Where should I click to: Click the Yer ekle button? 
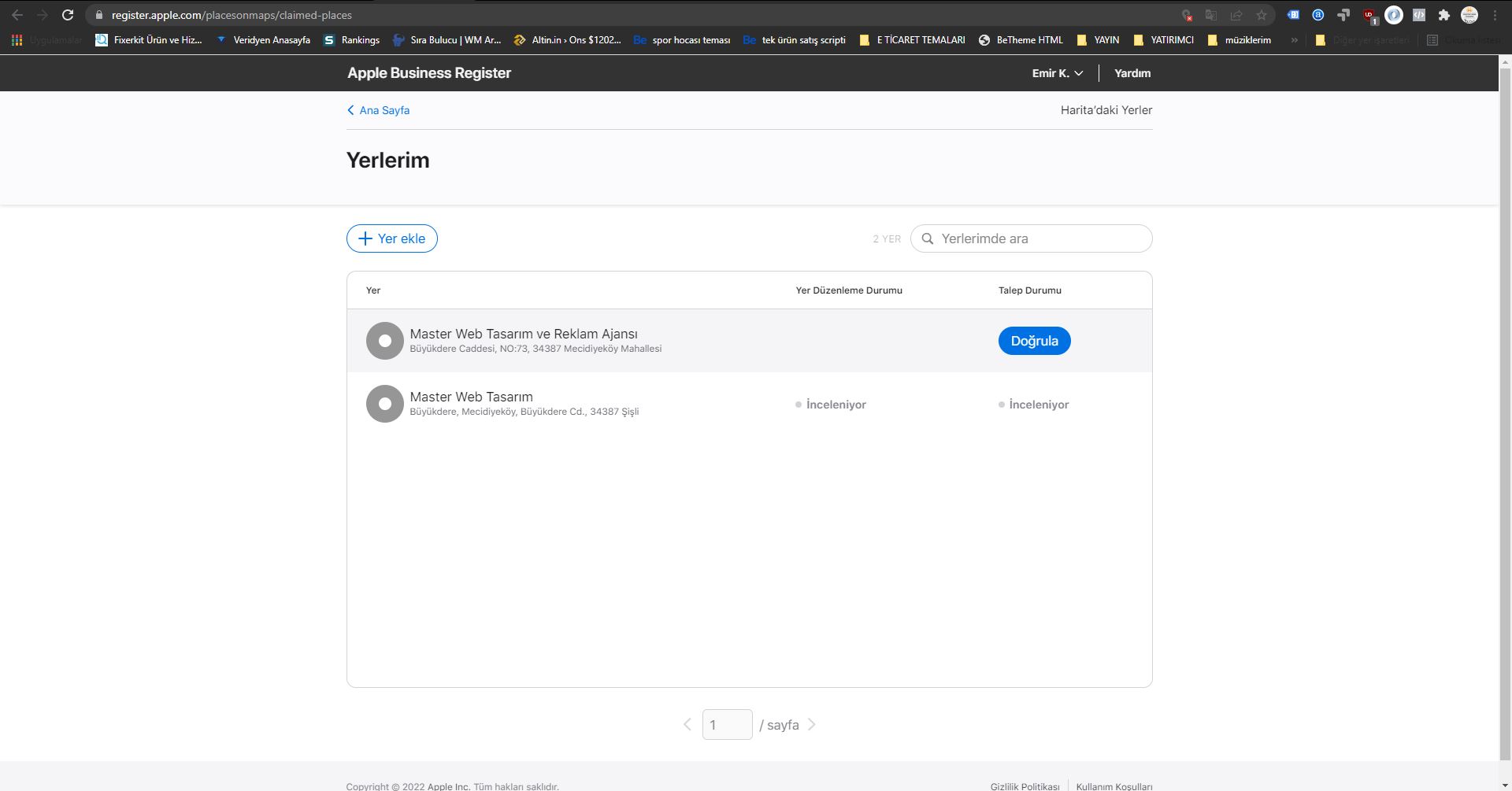(392, 238)
